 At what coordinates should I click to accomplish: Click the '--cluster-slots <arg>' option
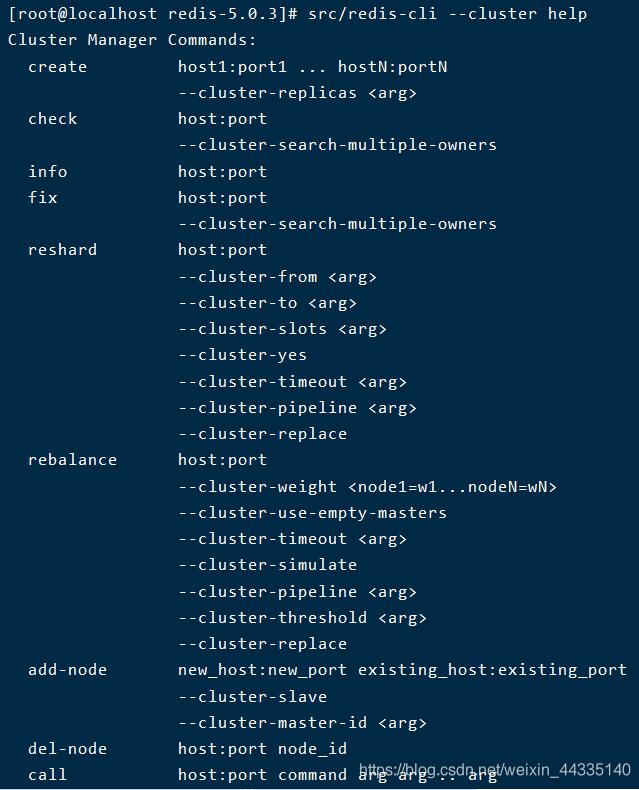click(282, 329)
